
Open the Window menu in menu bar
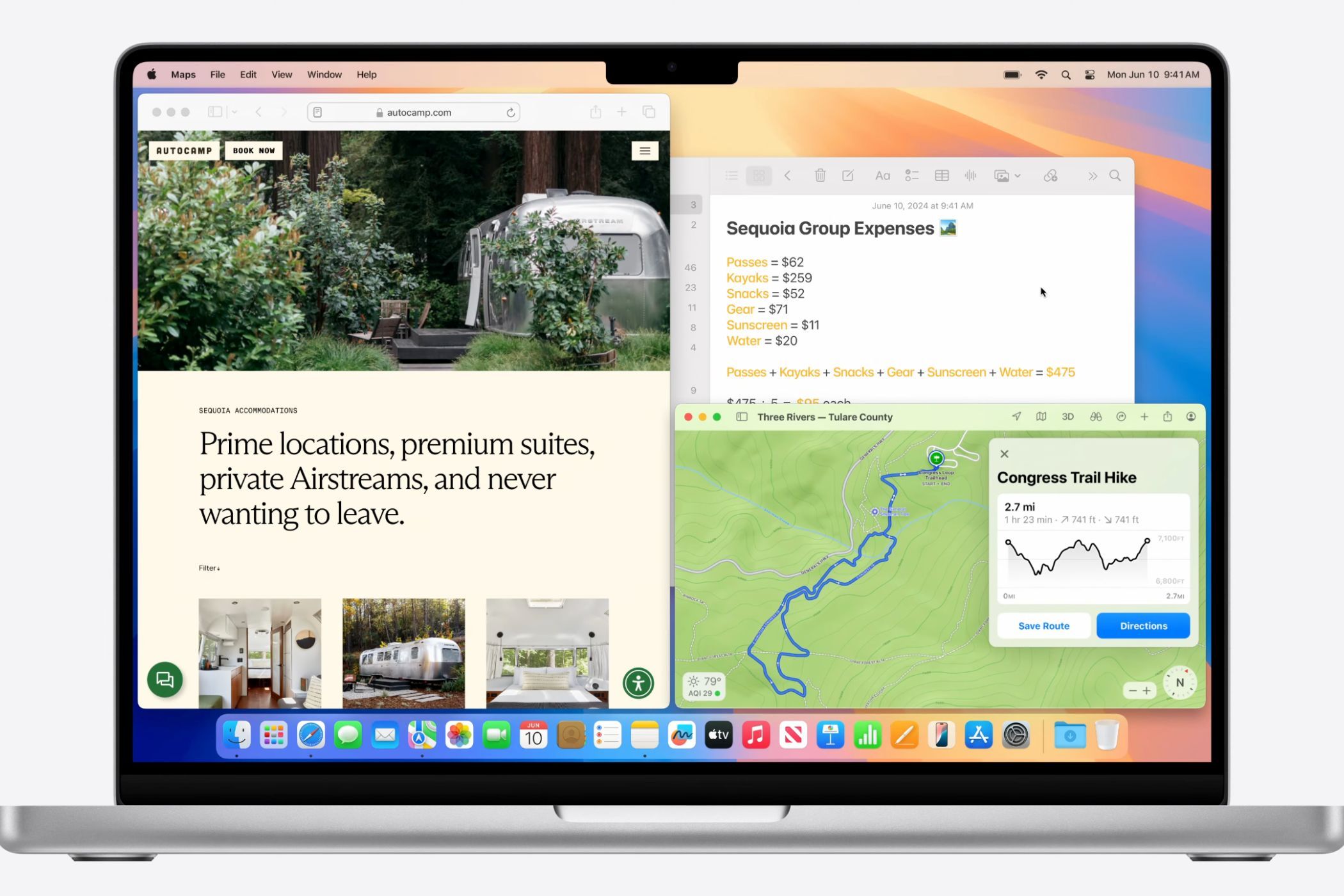tap(325, 74)
